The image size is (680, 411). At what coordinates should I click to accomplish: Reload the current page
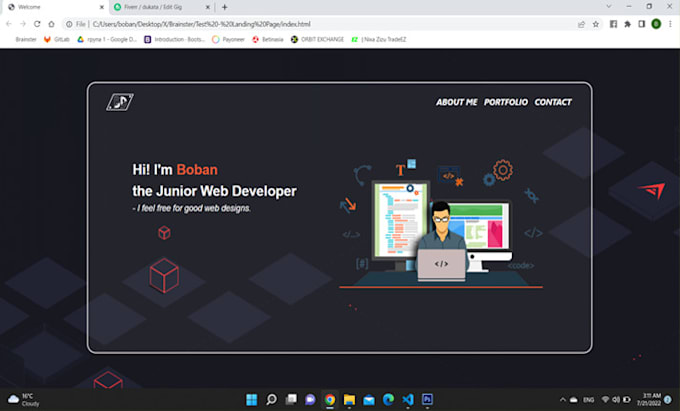pos(37,24)
